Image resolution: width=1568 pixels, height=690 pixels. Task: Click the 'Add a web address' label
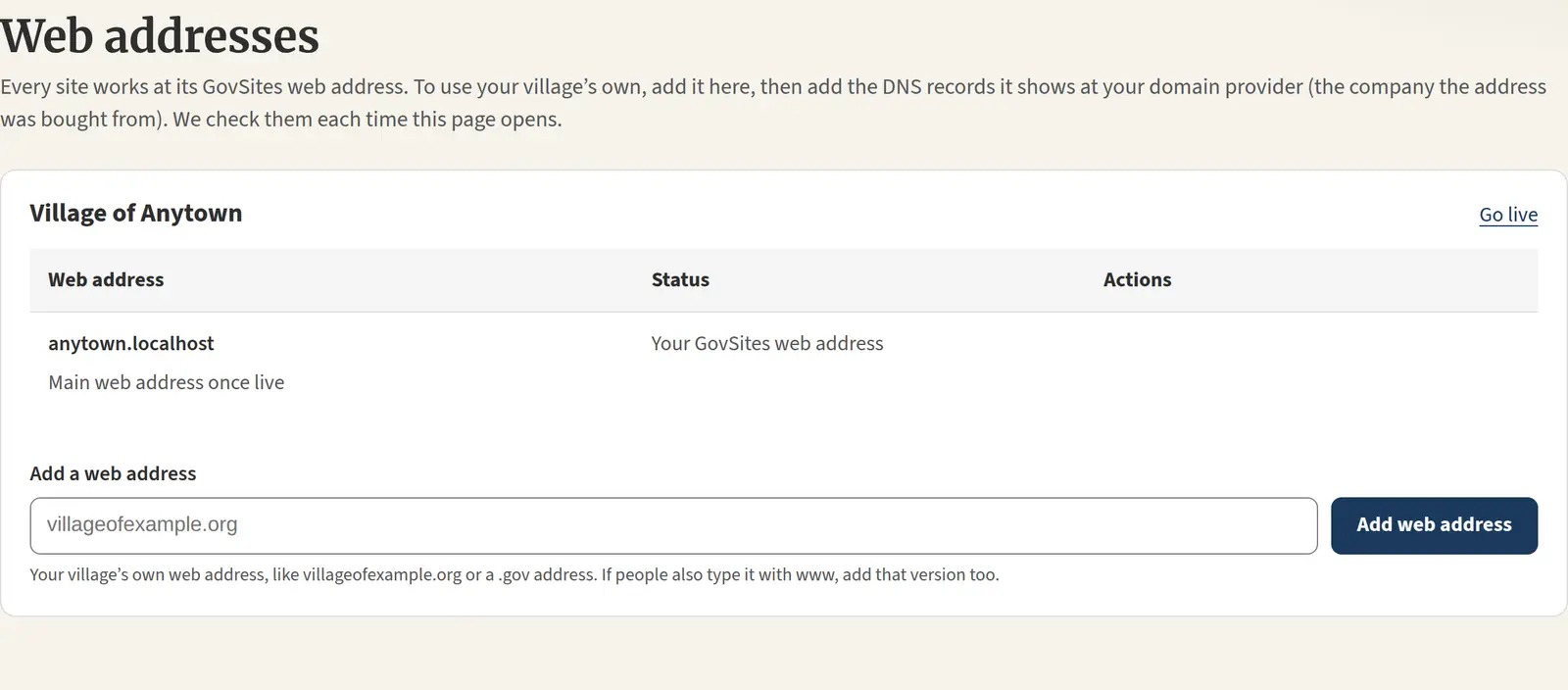click(x=113, y=473)
